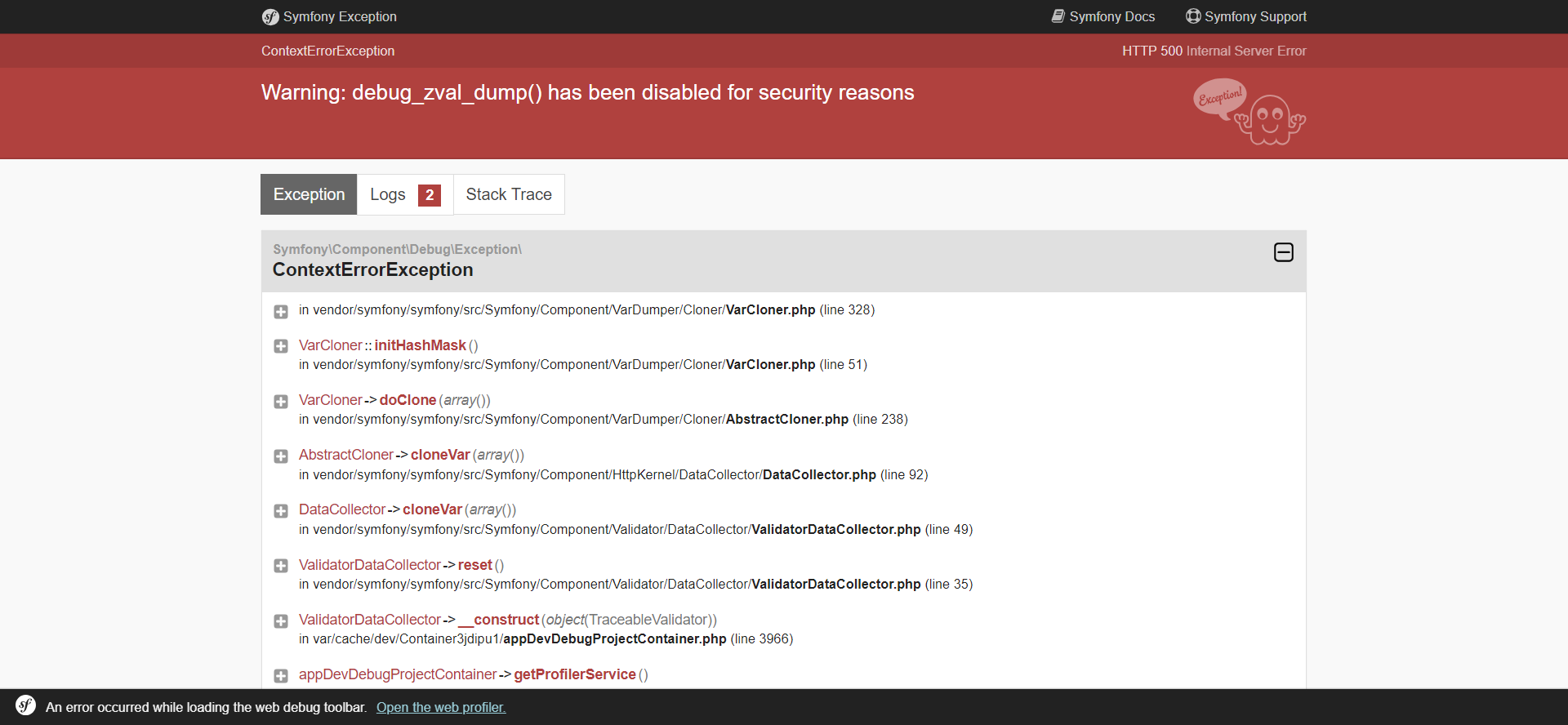The width and height of the screenshot is (1568, 725).
Task: Expand the DataCollector cloneVar trace entry
Action: [x=281, y=511]
